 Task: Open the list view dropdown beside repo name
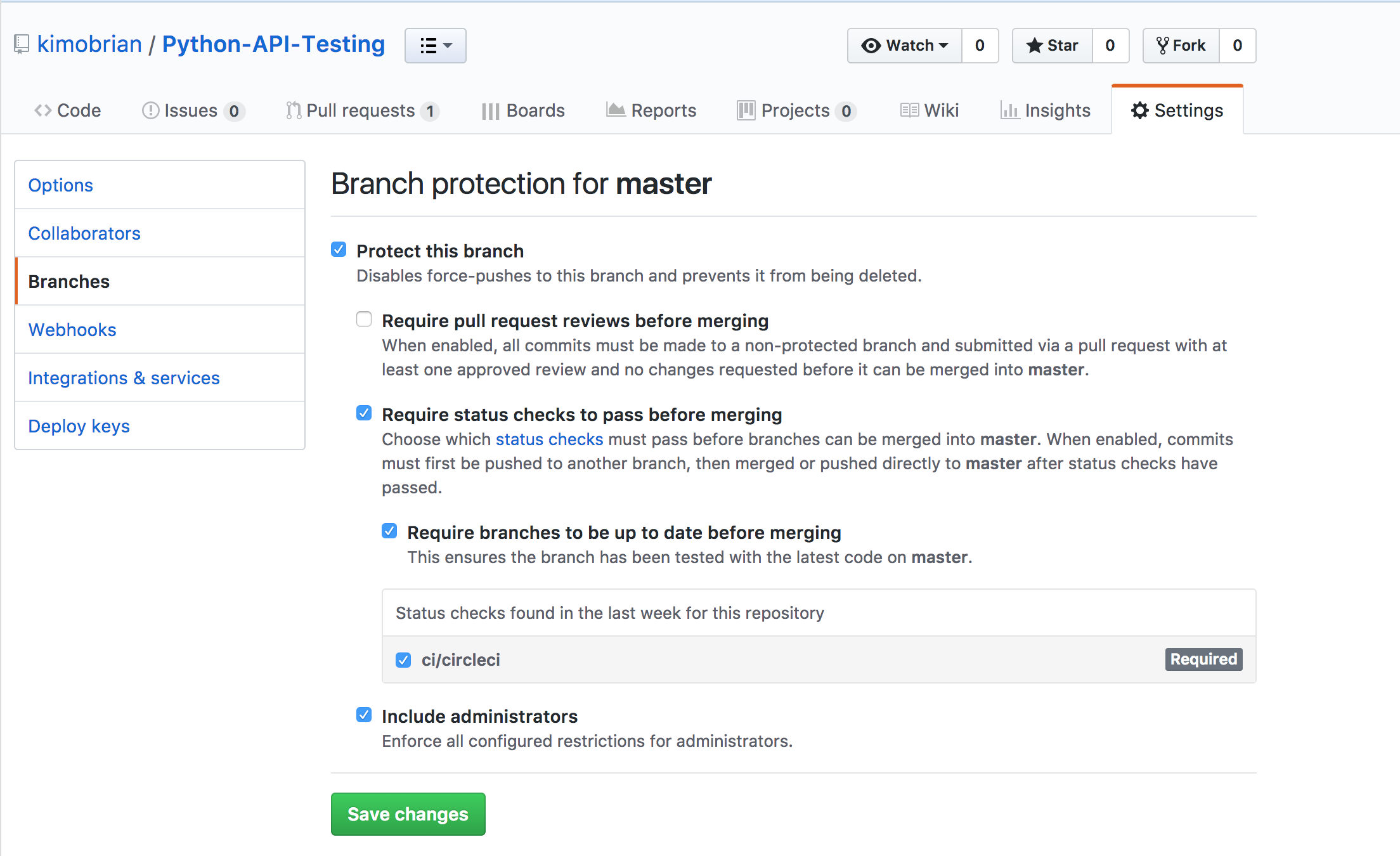click(x=435, y=45)
